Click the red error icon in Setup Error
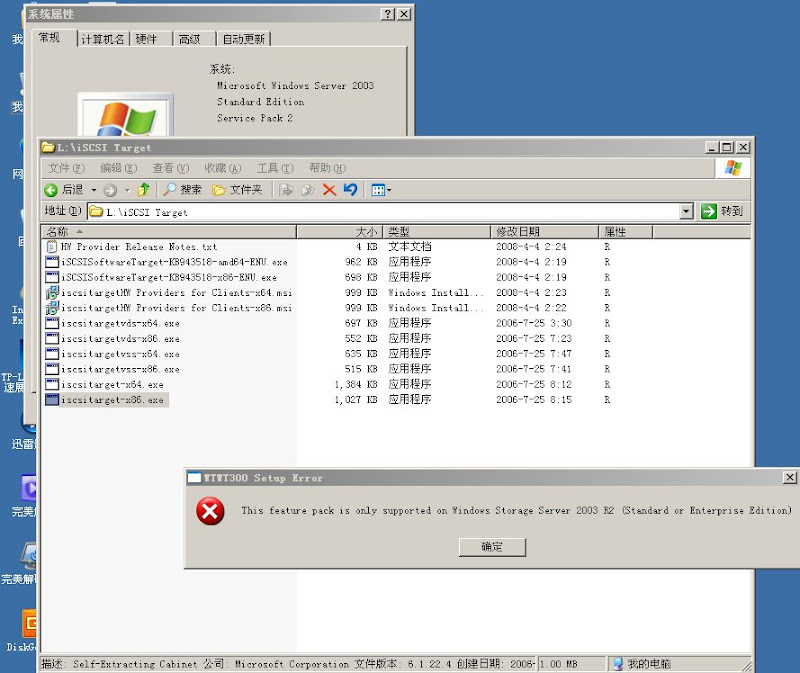Image resolution: width=800 pixels, height=673 pixels. (x=210, y=511)
